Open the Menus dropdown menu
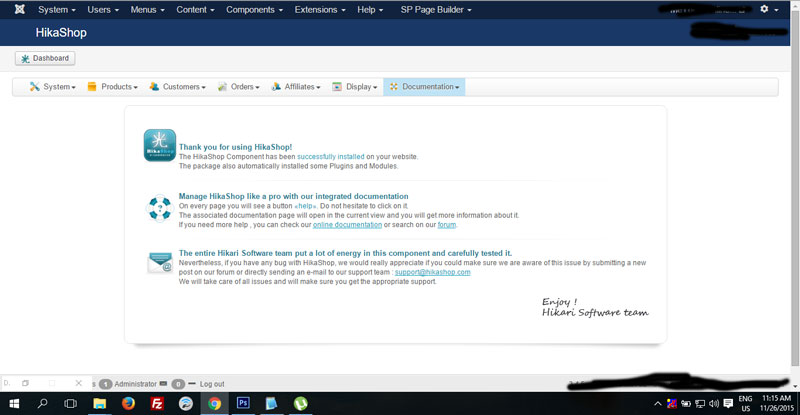The image size is (800, 415). [x=147, y=10]
